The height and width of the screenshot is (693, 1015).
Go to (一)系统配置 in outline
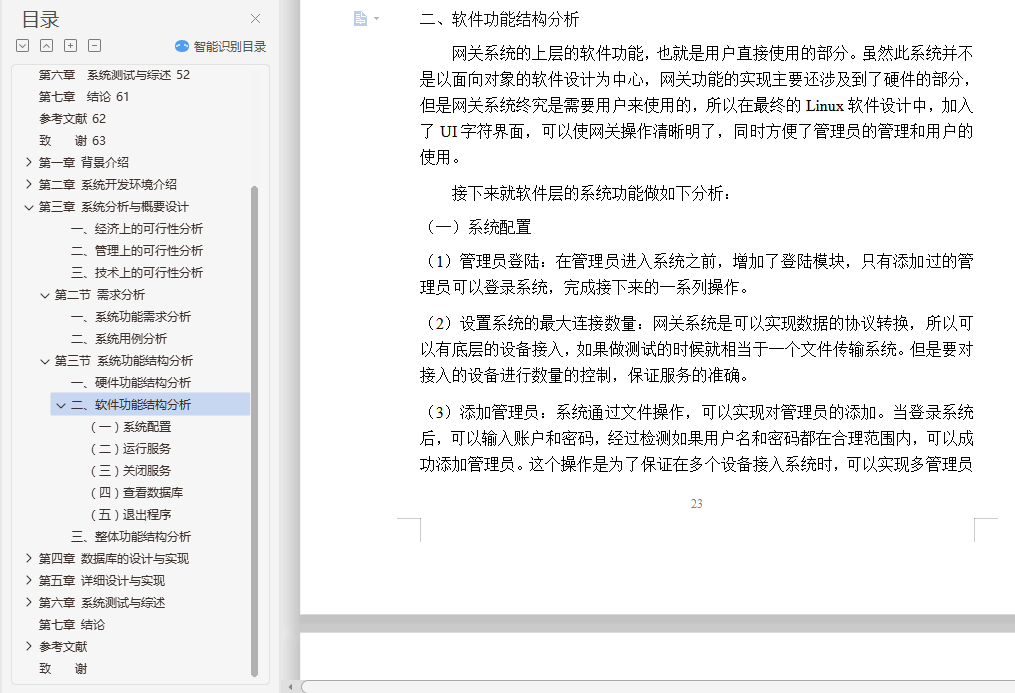coord(131,427)
